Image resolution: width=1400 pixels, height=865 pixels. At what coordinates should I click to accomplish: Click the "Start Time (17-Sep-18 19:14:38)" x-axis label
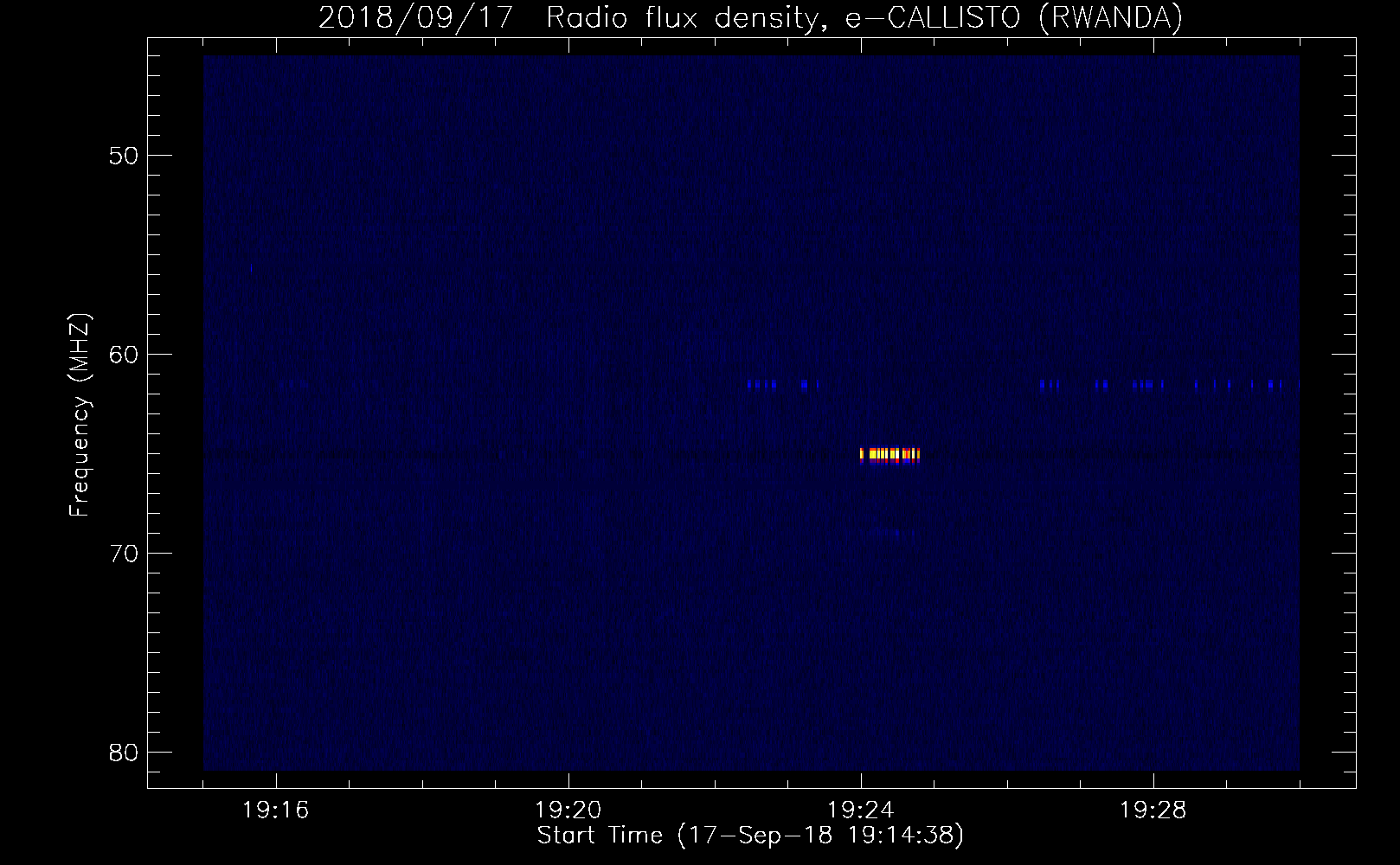(x=750, y=836)
